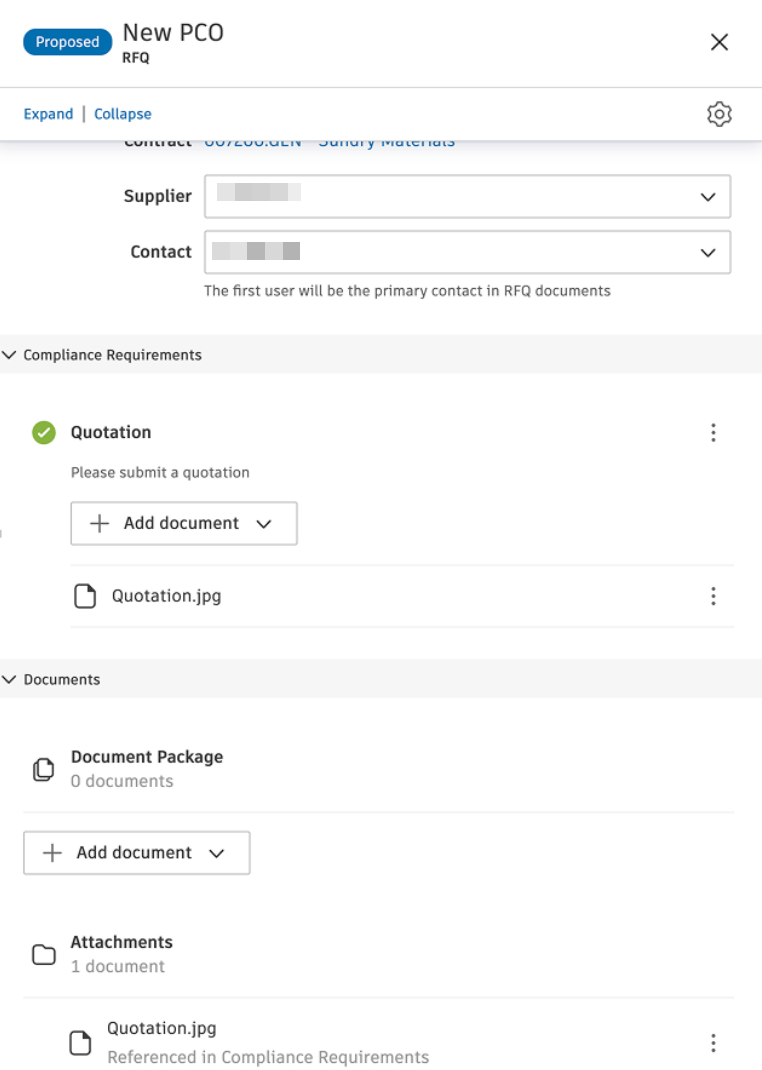This screenshot has height=1070, width=762.
Task: Open the settings gear icon
Action: coord(719,114)
